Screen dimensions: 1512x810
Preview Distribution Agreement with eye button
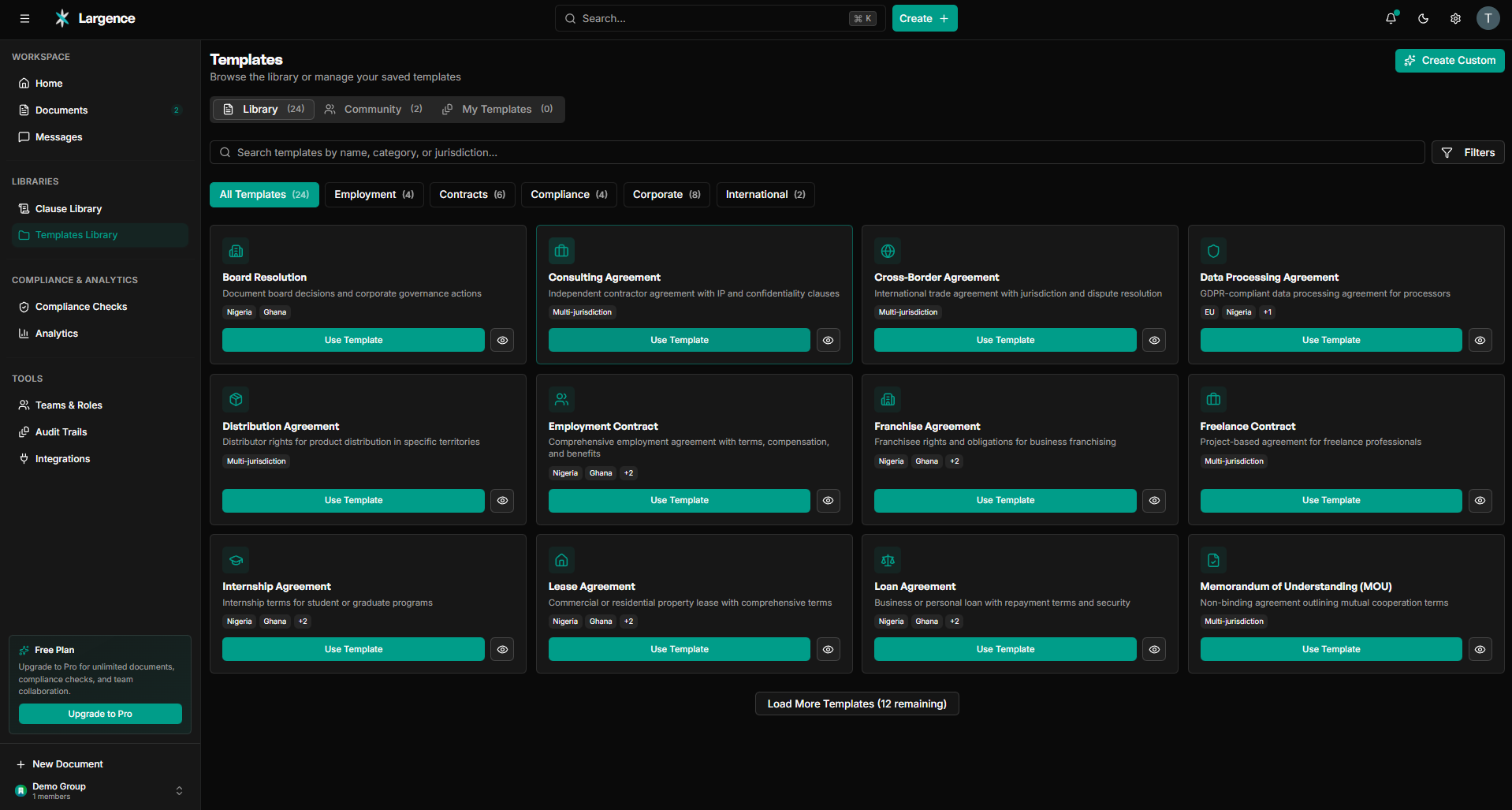[502, 501]
